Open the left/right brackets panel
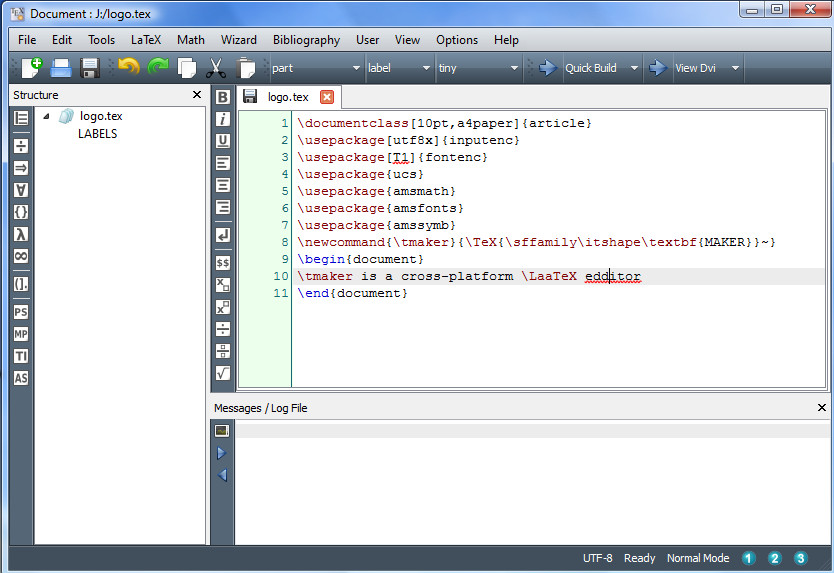834x573 pixels. [21, 284]
